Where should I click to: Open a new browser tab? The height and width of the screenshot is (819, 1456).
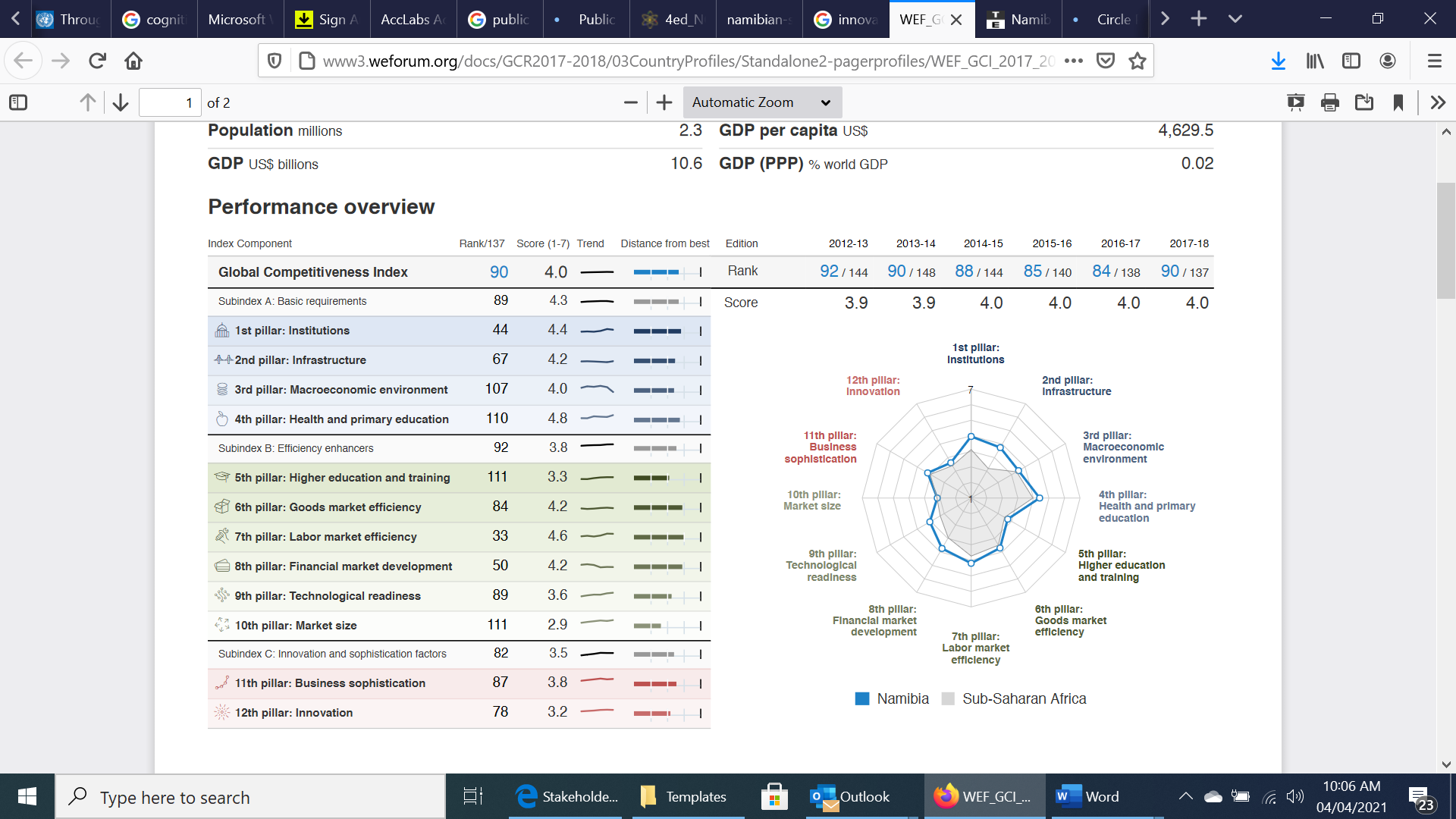point(1199,19)
